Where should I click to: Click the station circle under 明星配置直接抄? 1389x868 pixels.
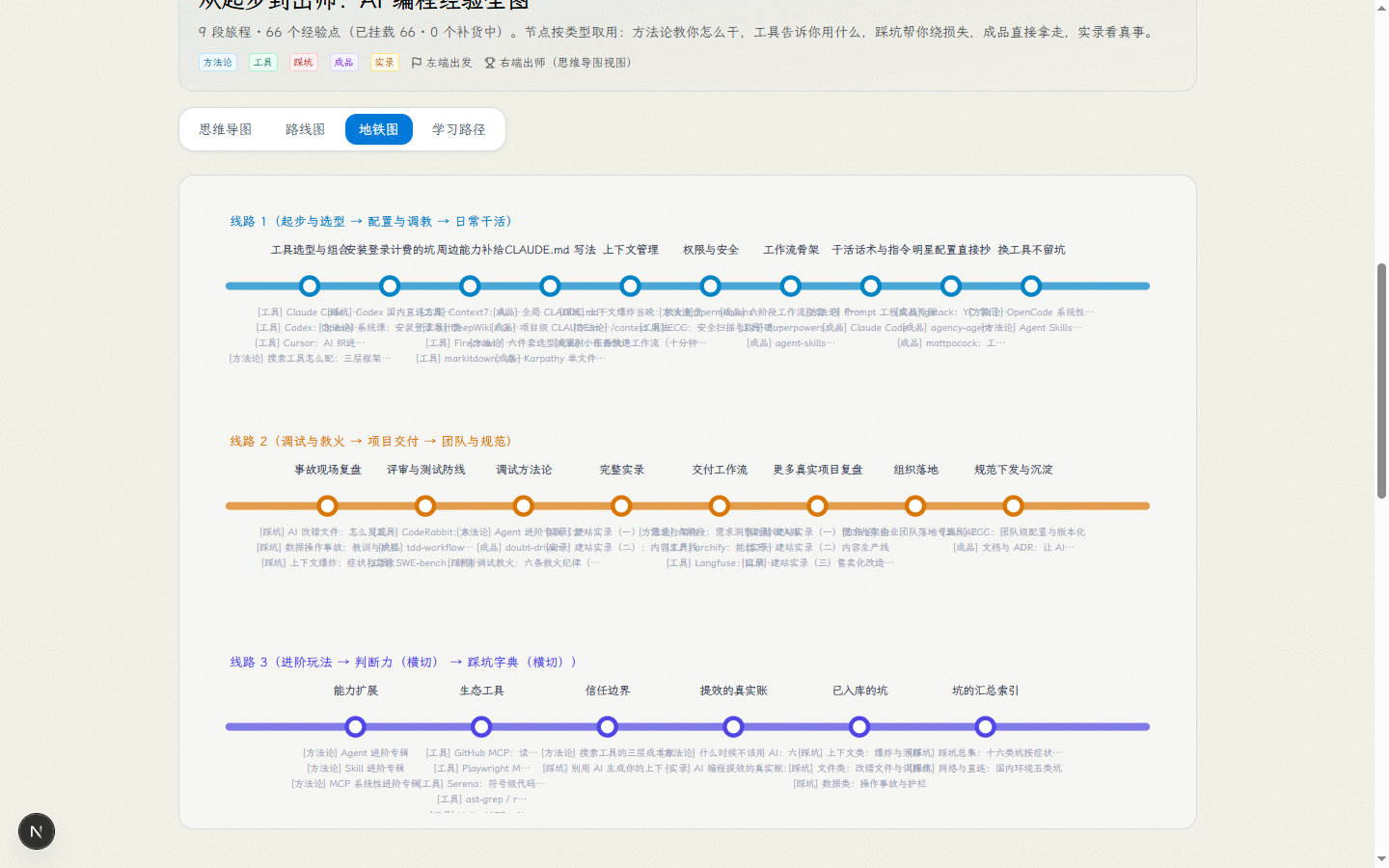[951, 285]
